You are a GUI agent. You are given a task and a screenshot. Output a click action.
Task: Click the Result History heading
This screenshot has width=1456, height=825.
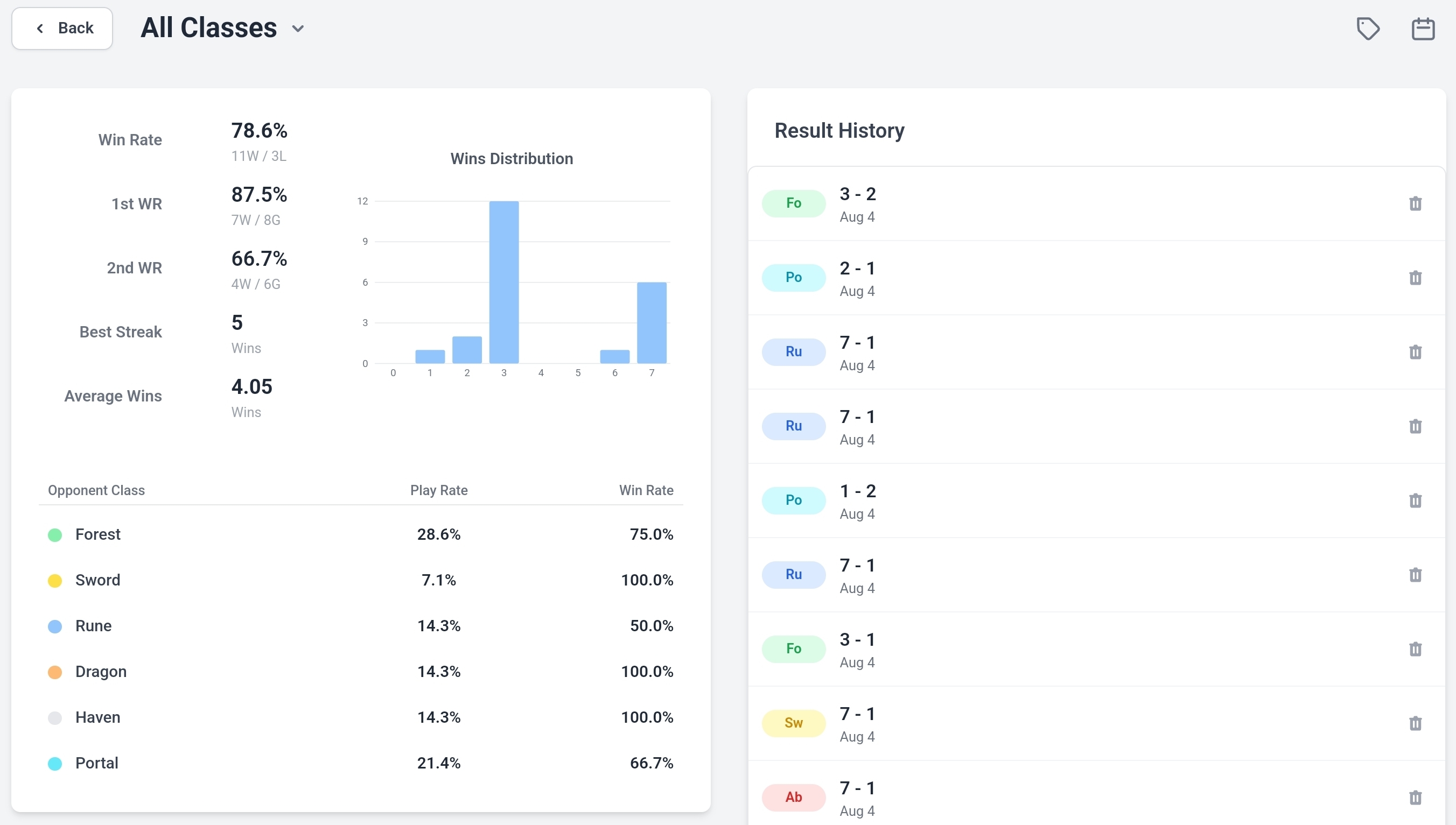(839, 130)
